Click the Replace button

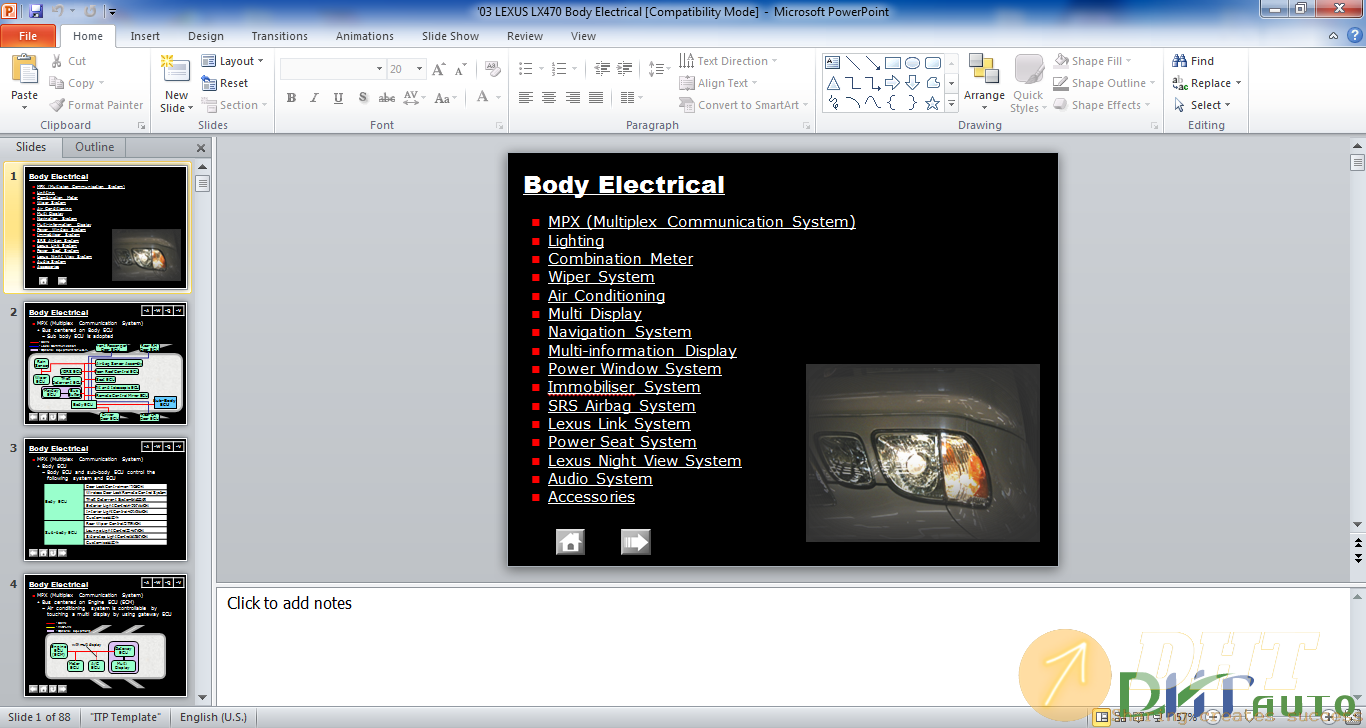[1209, 83]
